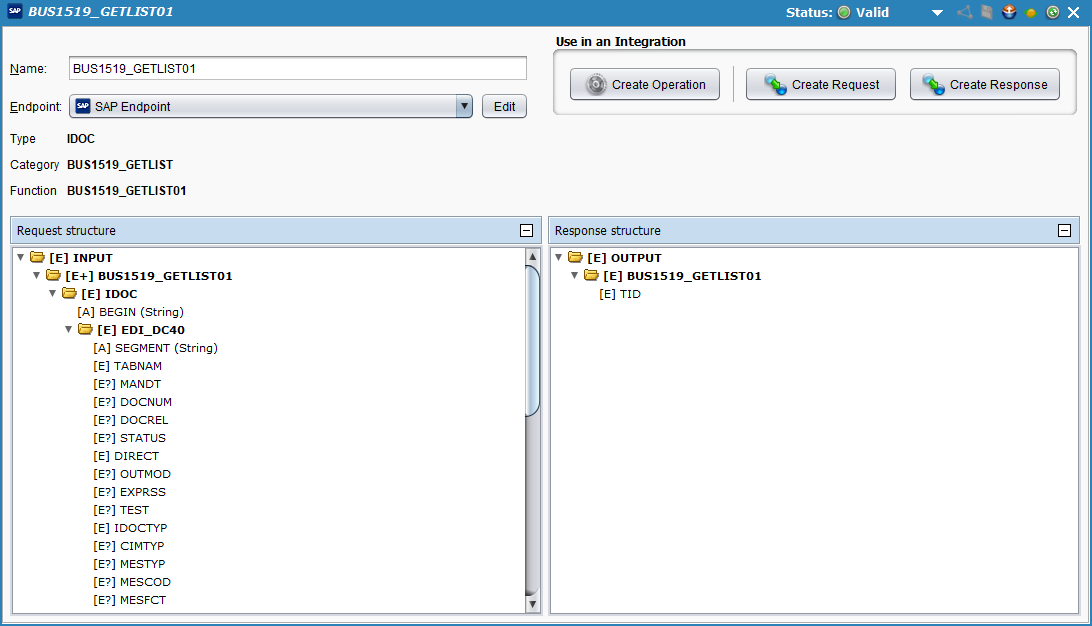Minimize the Request structure panel
The height and width of the screenshot is (626, 1092).
[x=526, y=231]
